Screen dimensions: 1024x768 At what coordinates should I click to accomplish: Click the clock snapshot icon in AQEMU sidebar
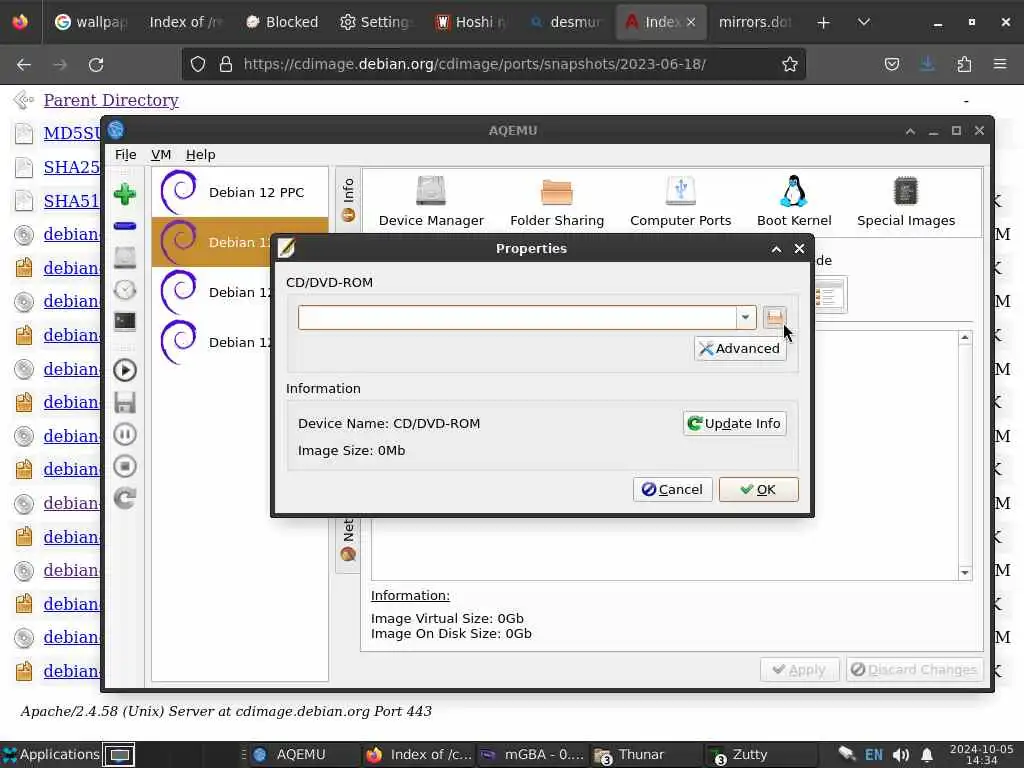click(125, 289)
